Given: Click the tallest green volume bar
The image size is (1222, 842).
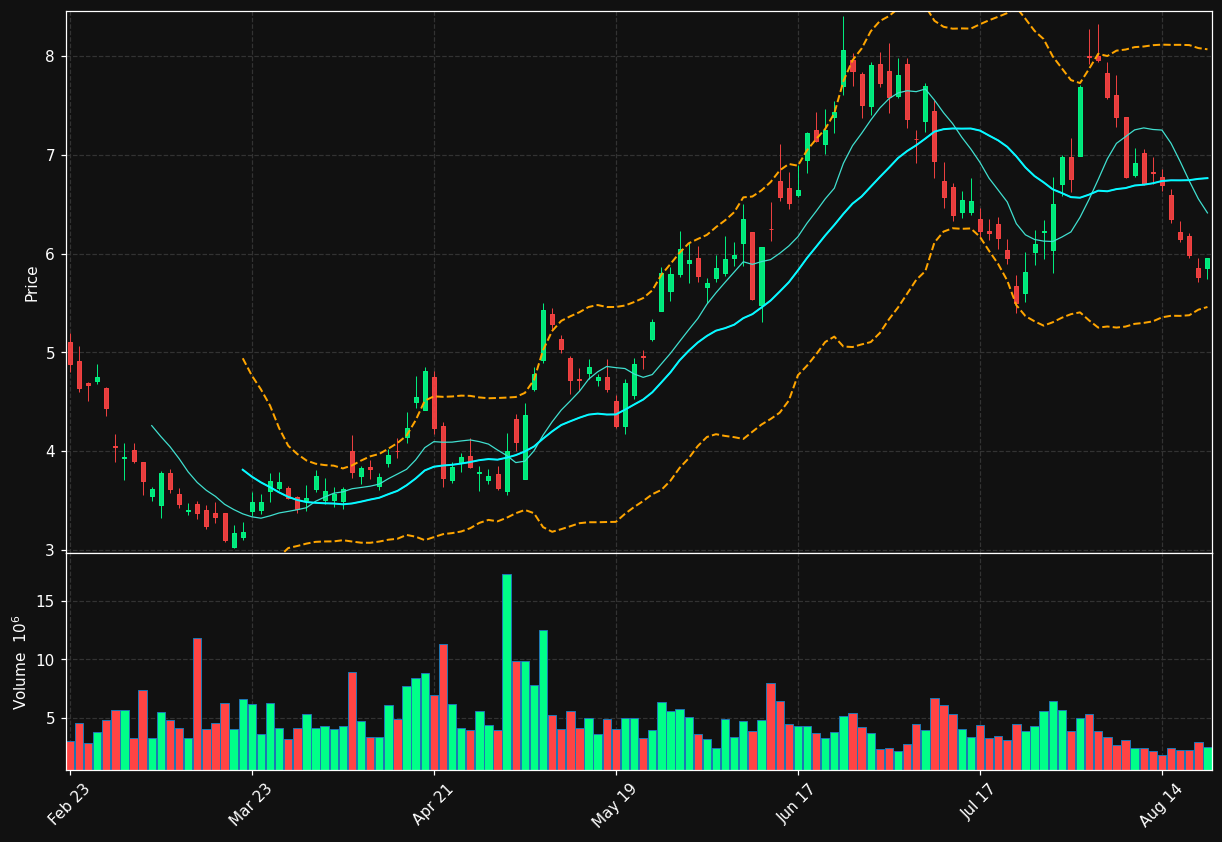Looking at the screenshot, I should 507,672.
